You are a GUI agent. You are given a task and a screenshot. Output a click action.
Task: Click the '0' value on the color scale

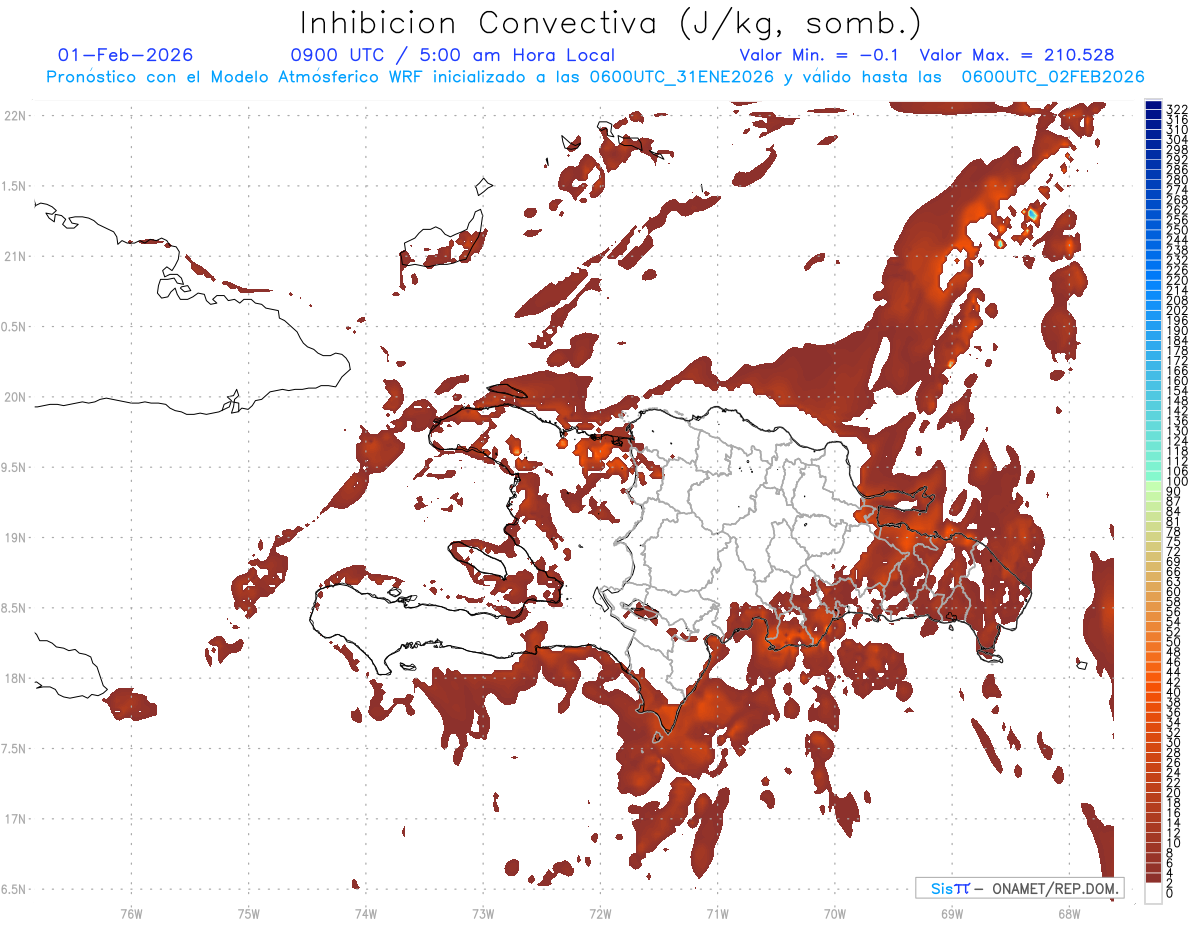click(1170, 891)
